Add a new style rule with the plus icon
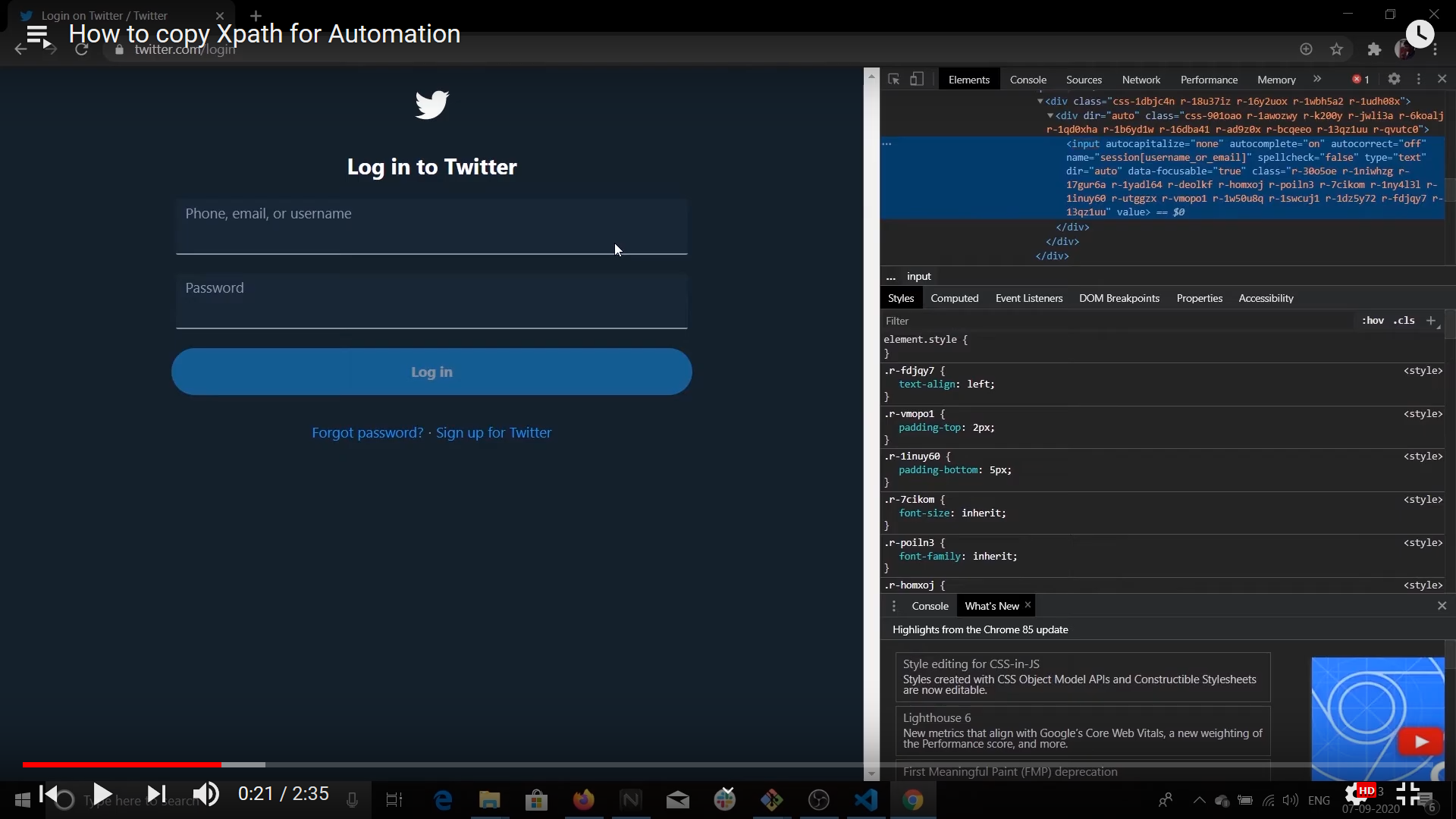Viewport: 1456px width, 819px height. pyautogui.click(x=1432, y=322)
